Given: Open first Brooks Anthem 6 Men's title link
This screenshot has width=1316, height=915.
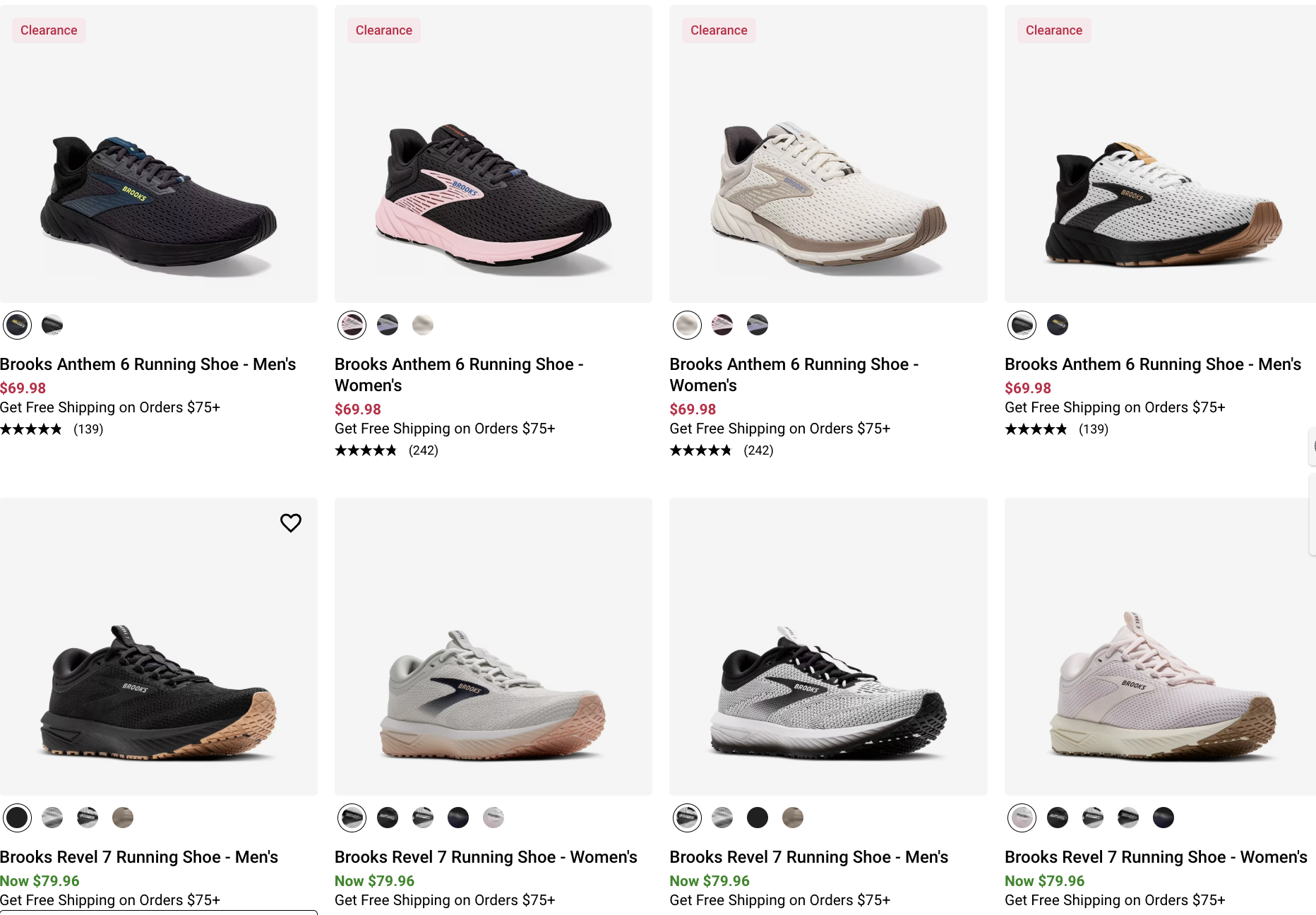Looking at the screenshot, I should 148,364.
